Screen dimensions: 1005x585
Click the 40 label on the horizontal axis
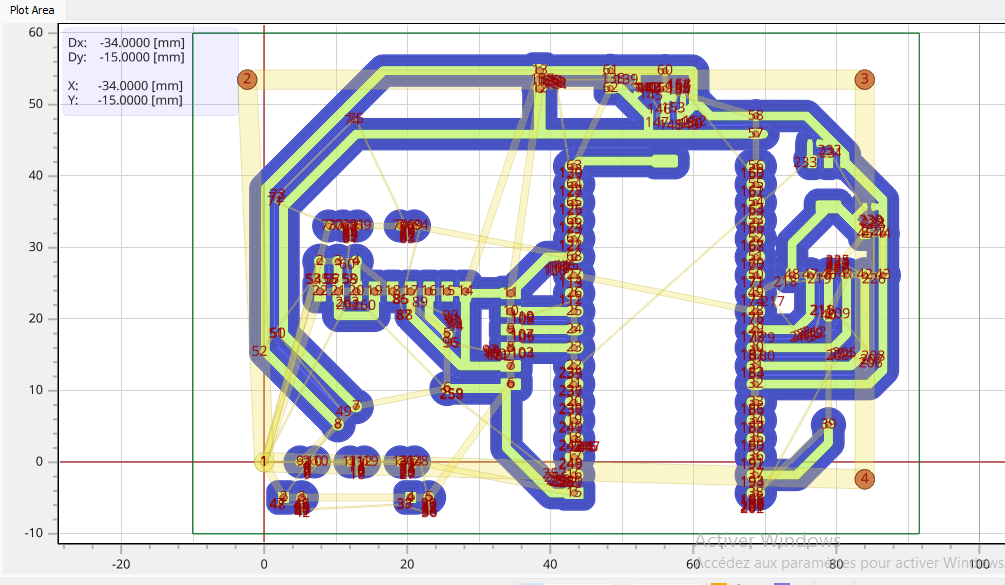coord(550,564)
